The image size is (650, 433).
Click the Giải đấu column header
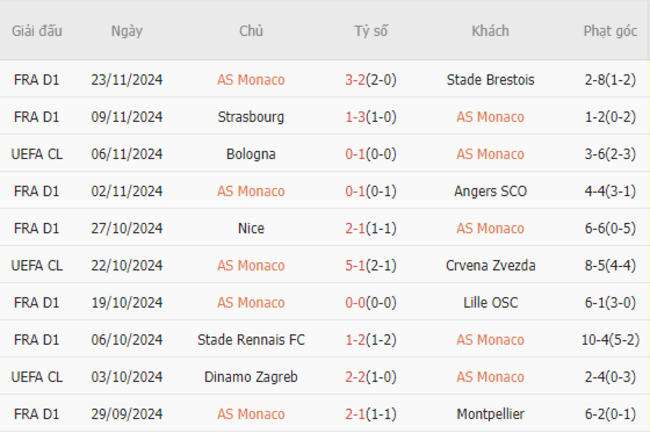coord(37,31)
